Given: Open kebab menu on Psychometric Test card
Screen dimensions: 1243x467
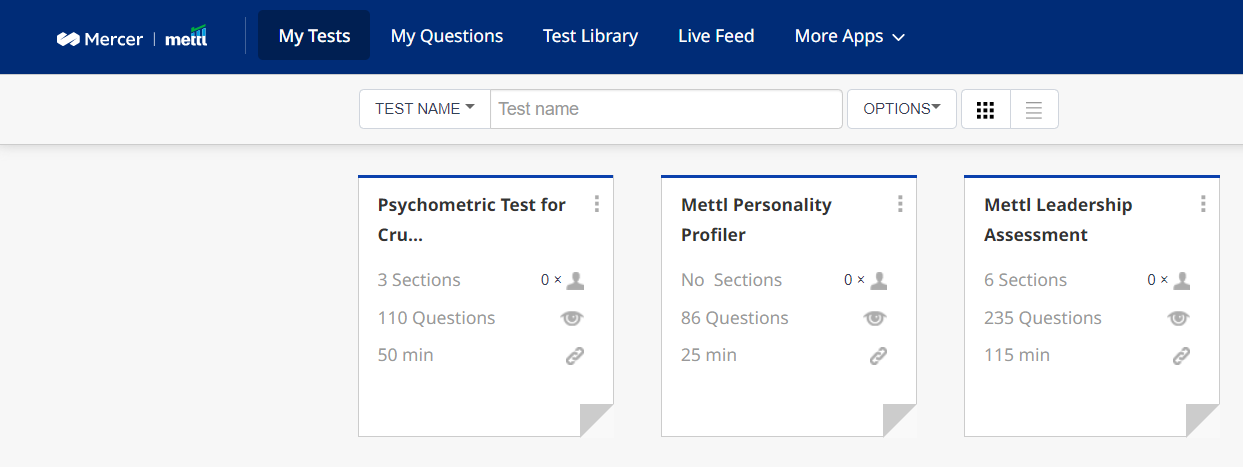Looking at the screenshot, I should 597,204.
